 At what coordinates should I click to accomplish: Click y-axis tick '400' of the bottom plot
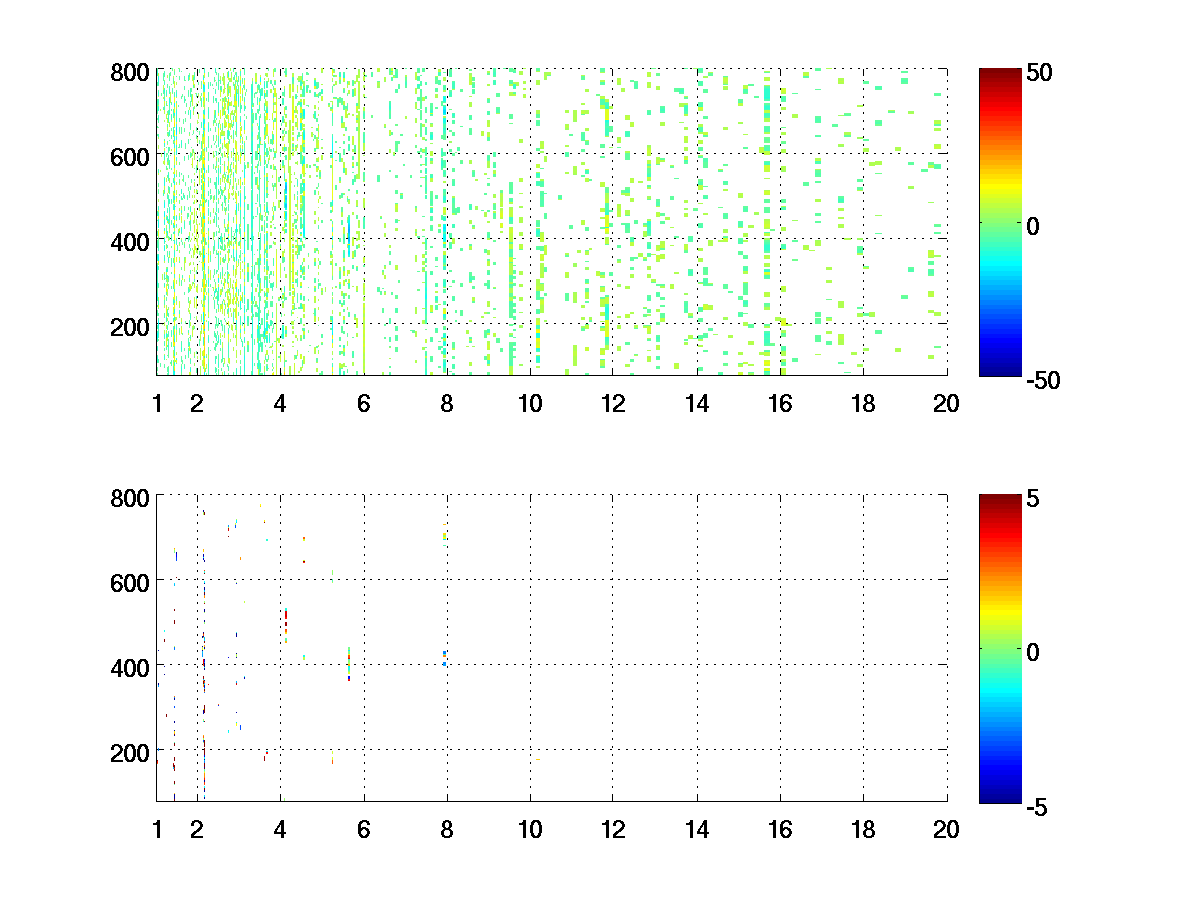130,666
